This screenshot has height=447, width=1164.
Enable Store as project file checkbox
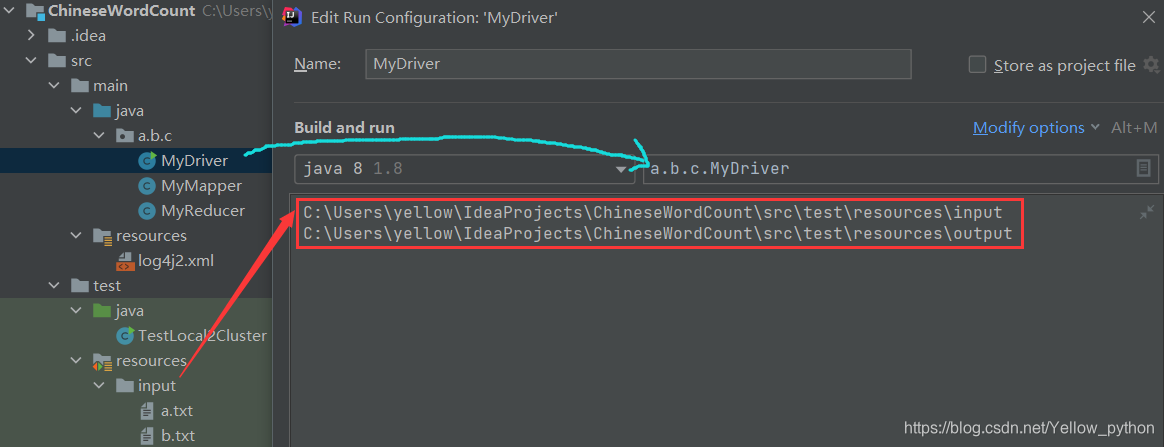pos(977,65)
